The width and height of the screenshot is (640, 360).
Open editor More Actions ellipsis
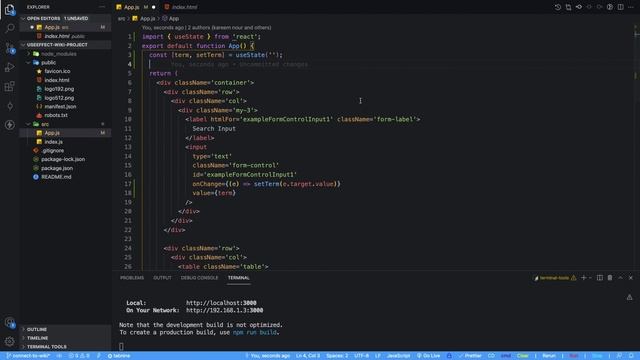[x=631, y=7]
